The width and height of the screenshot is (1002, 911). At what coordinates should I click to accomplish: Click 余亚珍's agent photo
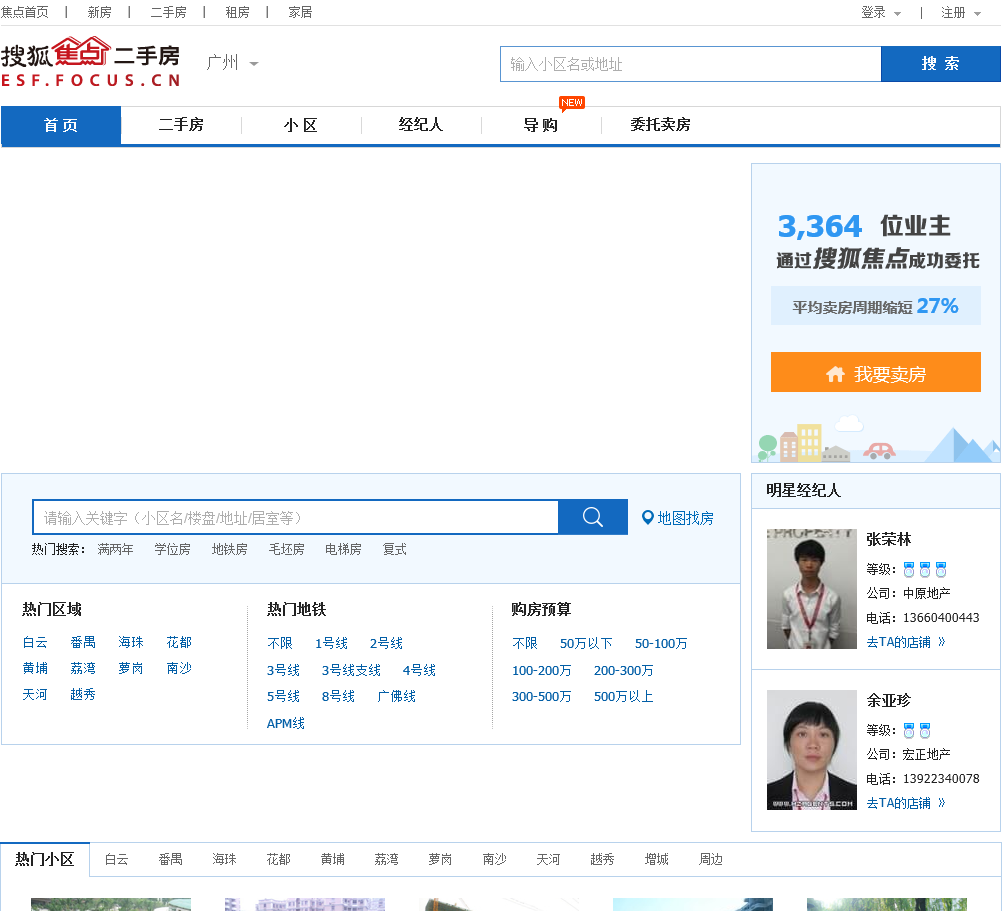[812, 750]
